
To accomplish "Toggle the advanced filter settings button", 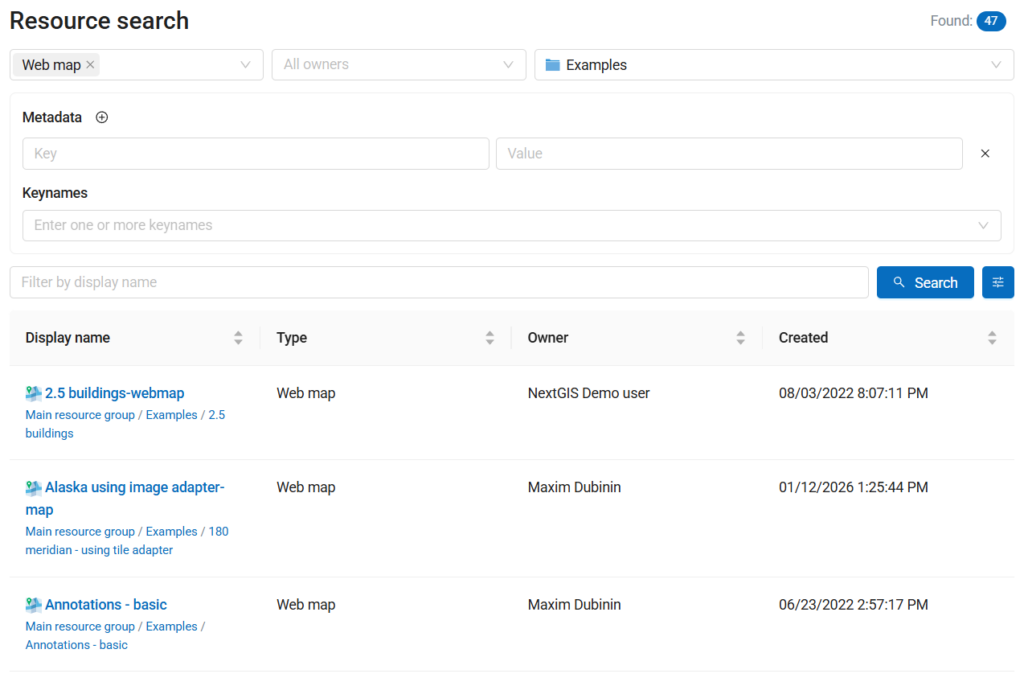I will pos(997,282).
